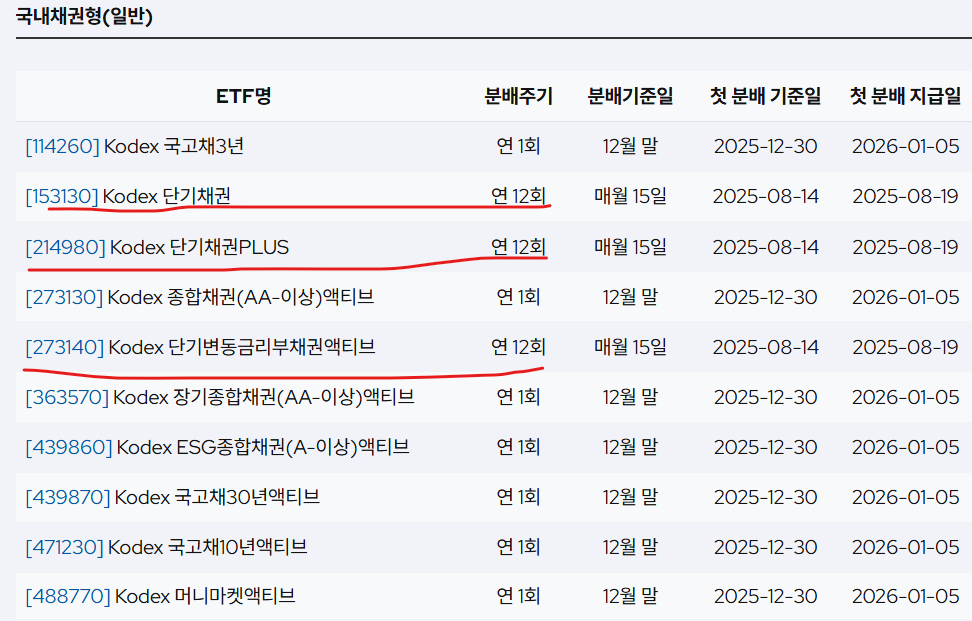Click the ETF명 column header
The height and width of the screenshot is (621, 972).
coord(244,96)
